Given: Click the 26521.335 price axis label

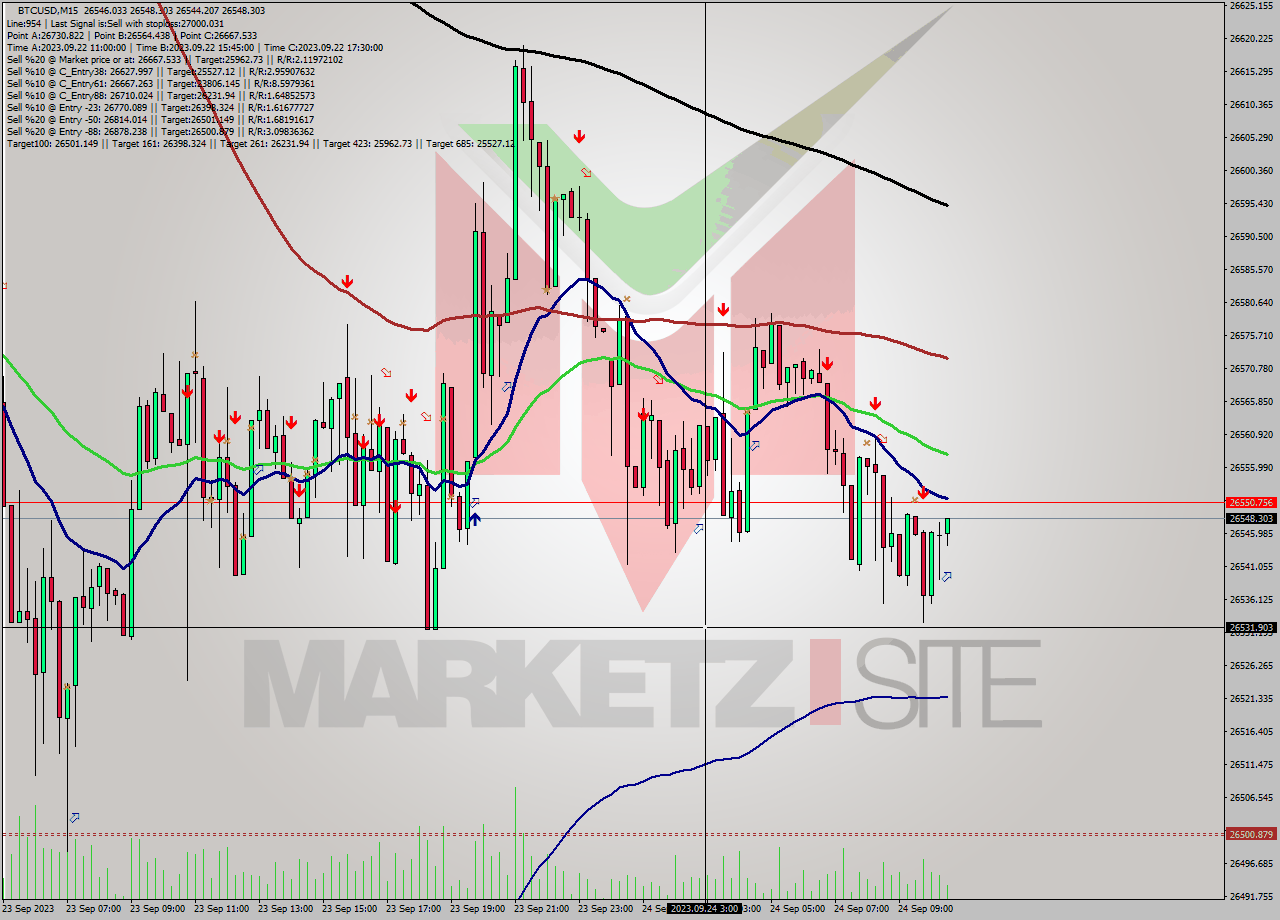Looking at the screenshot, I should (x=1250, y=698).
